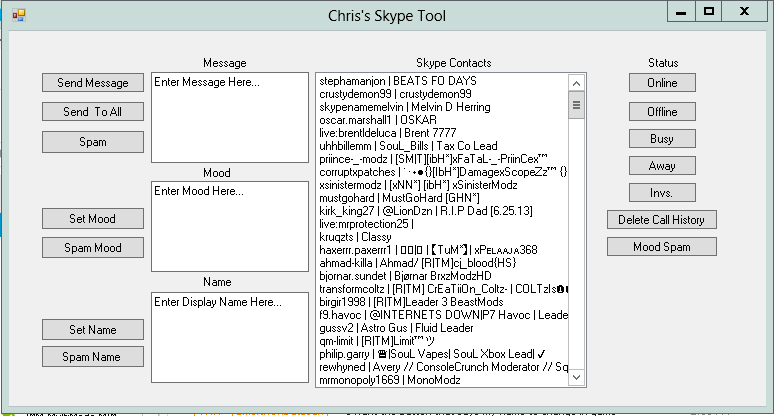Click the Send To All button
Screen dimensions: 774x416
[93, 112]
